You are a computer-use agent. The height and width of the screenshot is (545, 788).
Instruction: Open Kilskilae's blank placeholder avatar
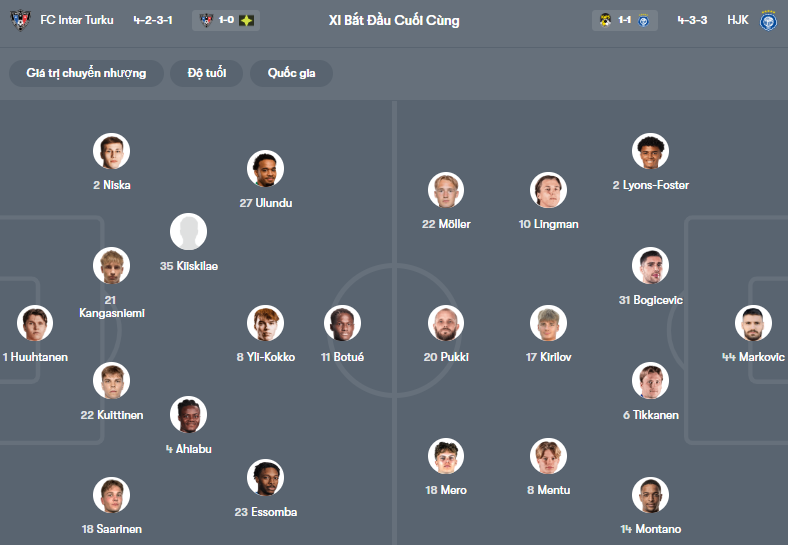(188, 232)
